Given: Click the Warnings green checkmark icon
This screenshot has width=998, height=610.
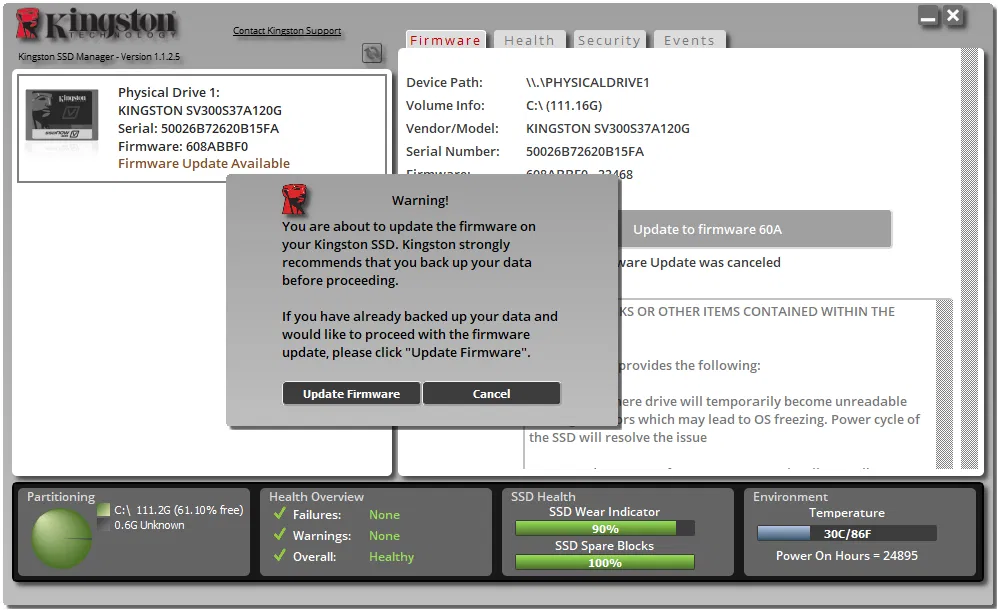Looking at the screenshot, I should click(x=279, y=534).
